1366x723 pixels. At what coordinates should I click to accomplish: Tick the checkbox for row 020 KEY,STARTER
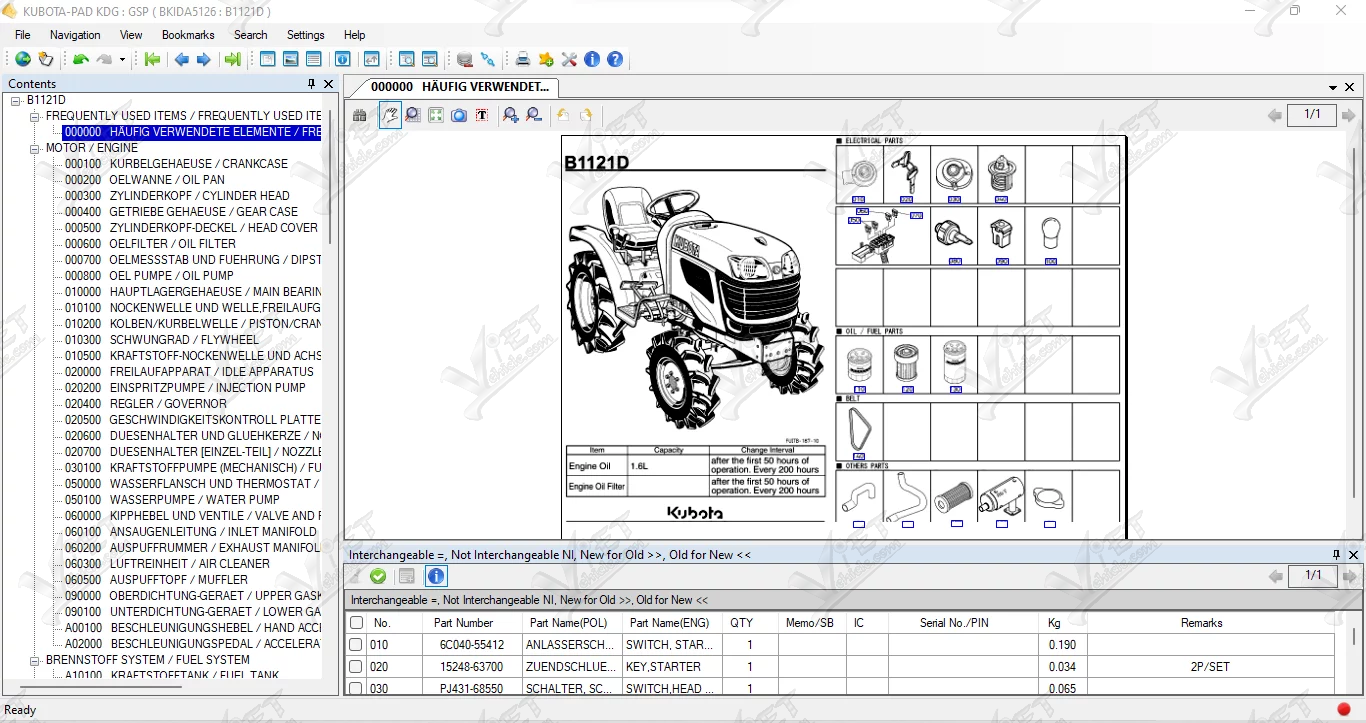[x=356, y=667]
